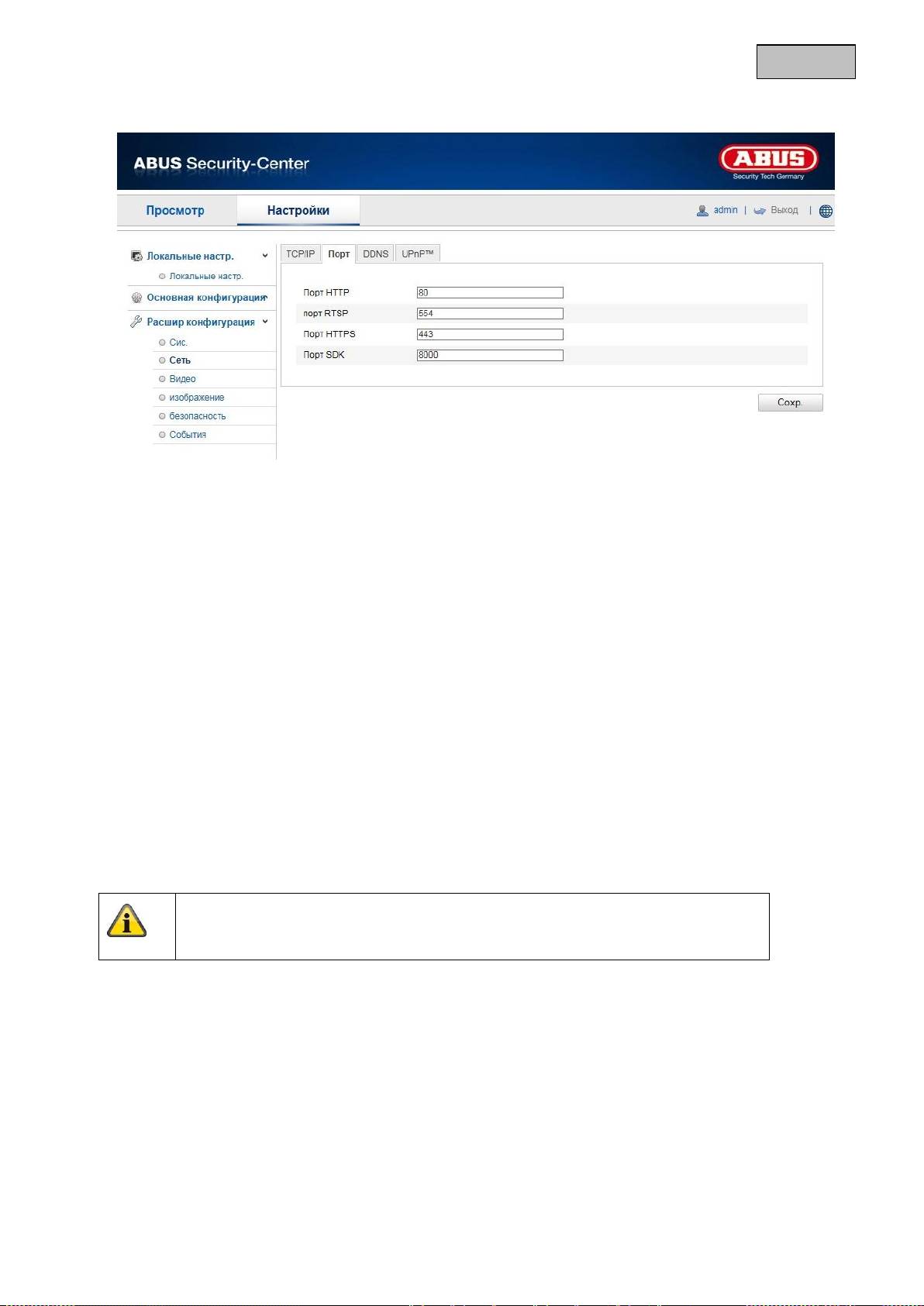Click the Порт HTTP input field

tap(490, 293)
